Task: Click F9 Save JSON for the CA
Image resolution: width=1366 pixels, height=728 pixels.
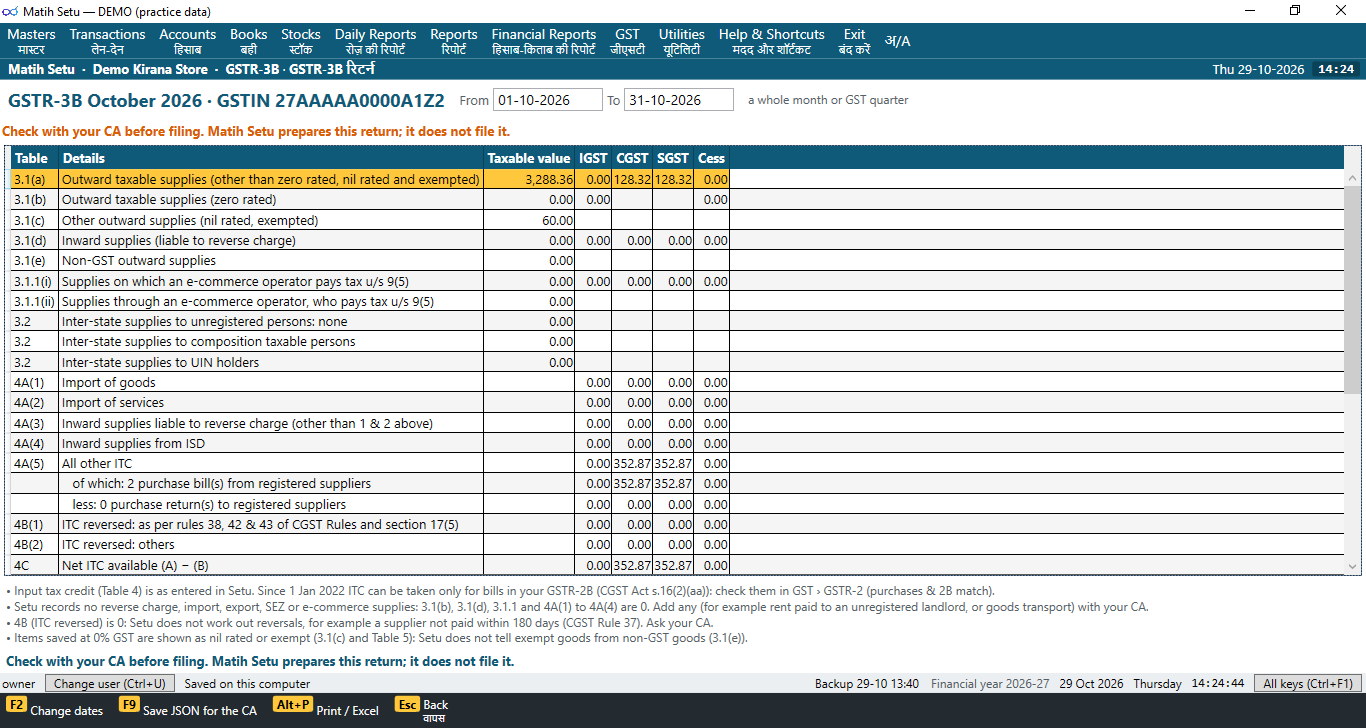Action: (188, 710)
